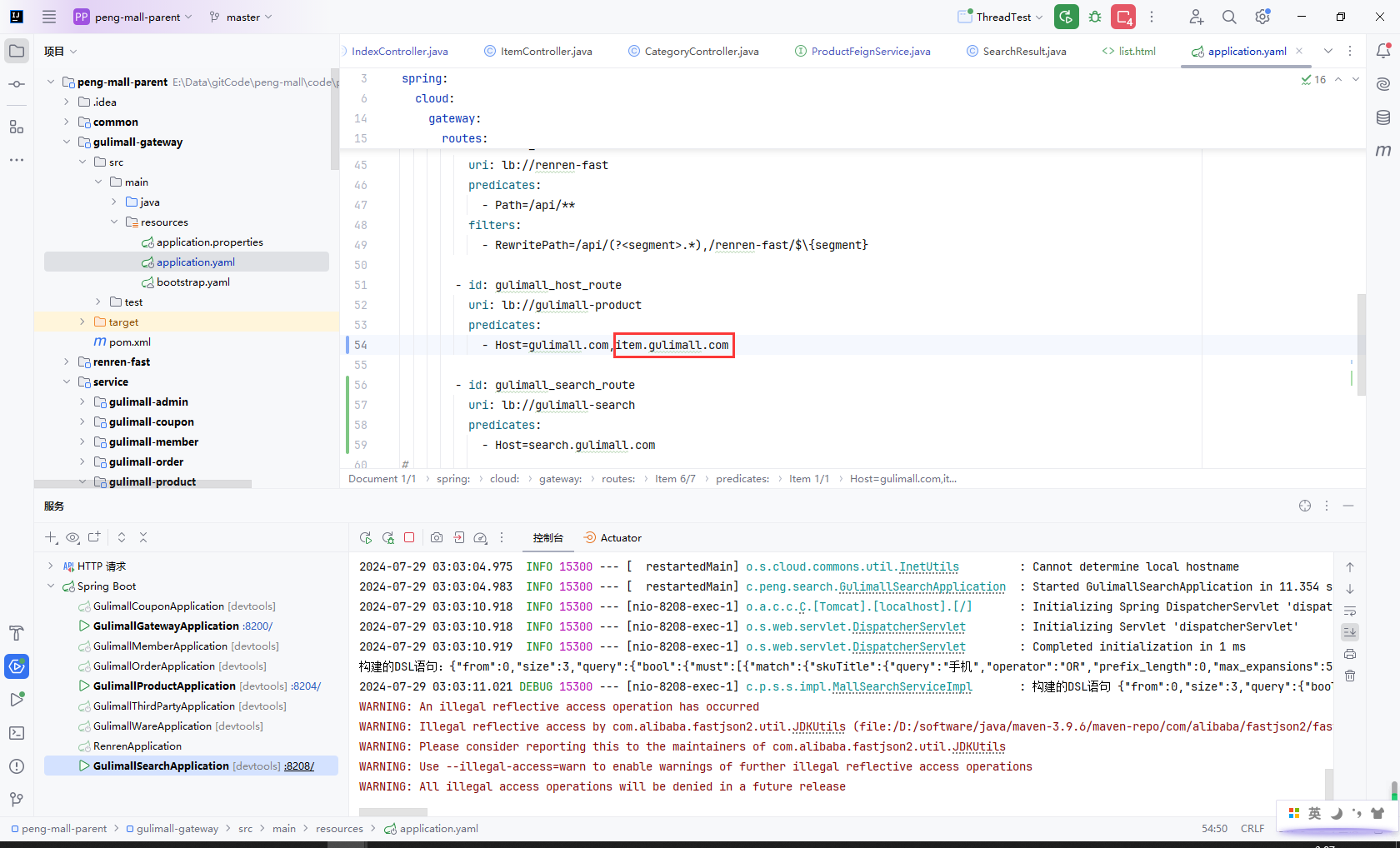This screenshot has width=1400, height=848.
Task: Click gulimall-gateway breadcrumb in navigation bar
Action: pos(172,829)
